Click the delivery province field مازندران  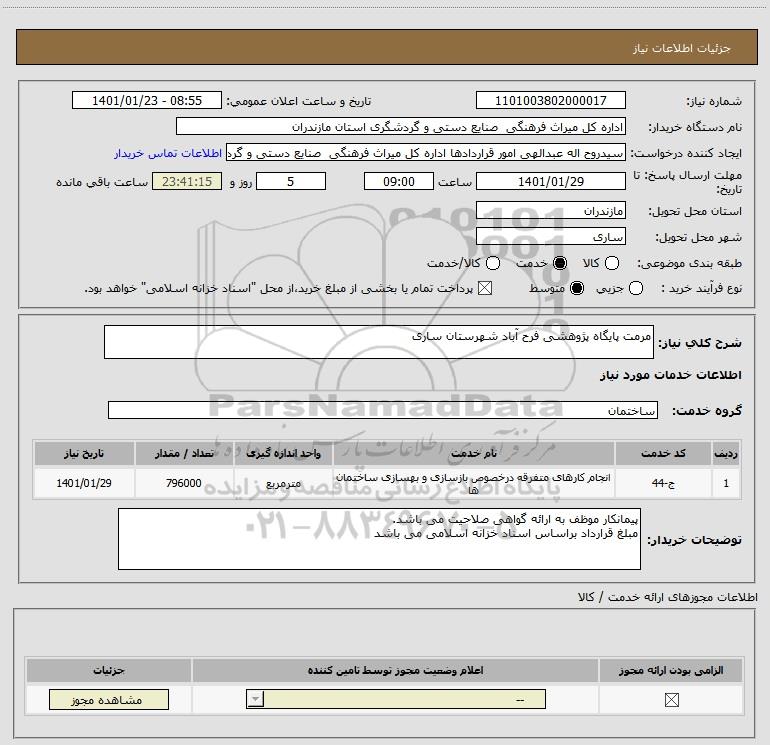(550, 211)
